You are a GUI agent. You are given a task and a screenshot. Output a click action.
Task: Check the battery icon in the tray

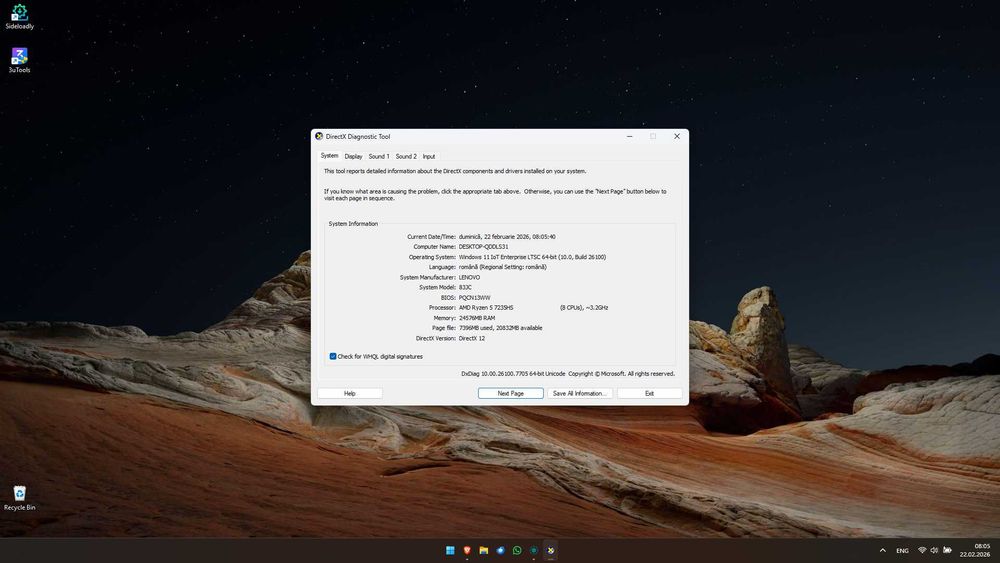pyautogui.click(x=948, y=550)
